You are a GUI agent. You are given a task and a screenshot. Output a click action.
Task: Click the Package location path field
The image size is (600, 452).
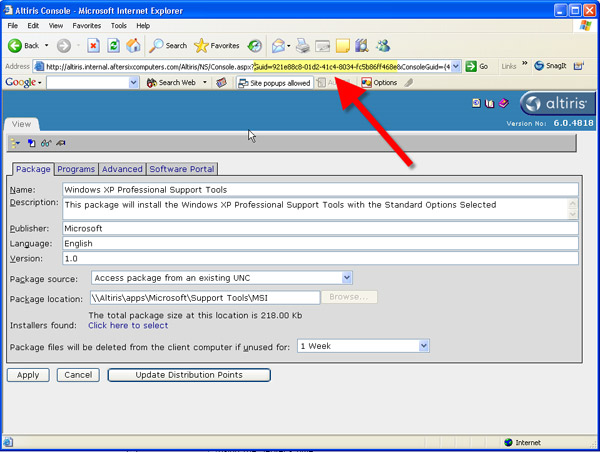pyautogui.click(x=205, y=298)
